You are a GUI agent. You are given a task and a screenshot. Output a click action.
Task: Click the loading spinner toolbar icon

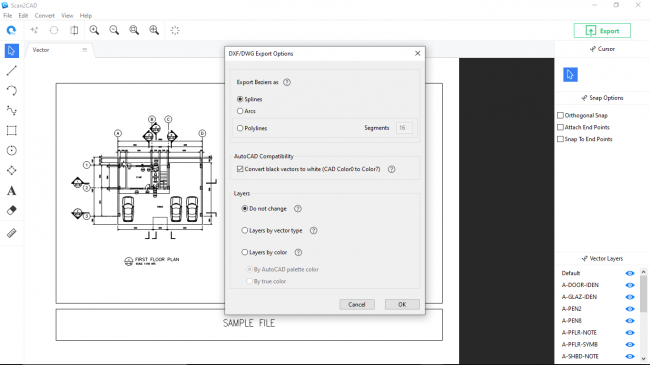[x=175, y=30]
